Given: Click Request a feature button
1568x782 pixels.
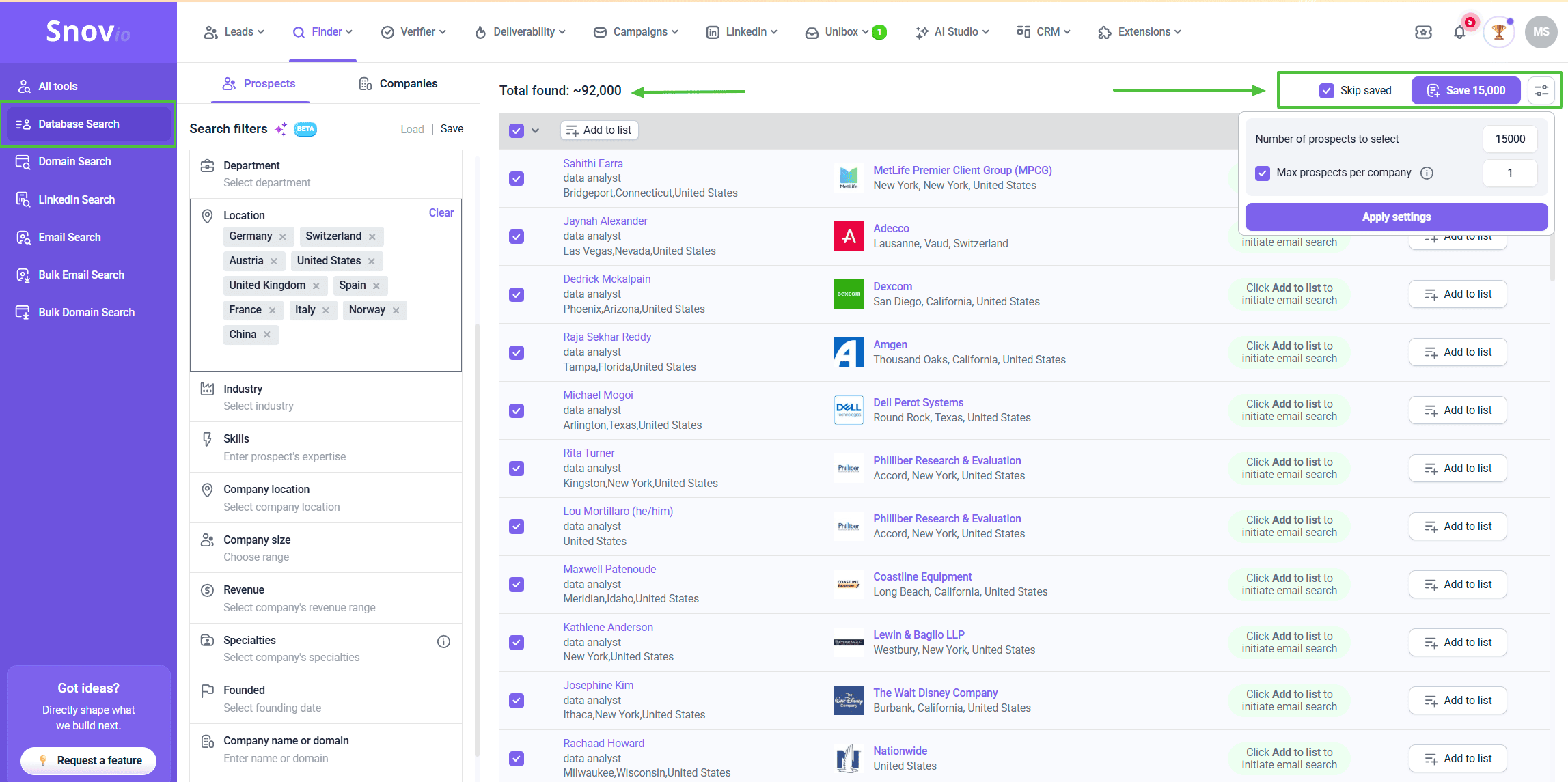Looking at the screenshot, I should [89, 761].
